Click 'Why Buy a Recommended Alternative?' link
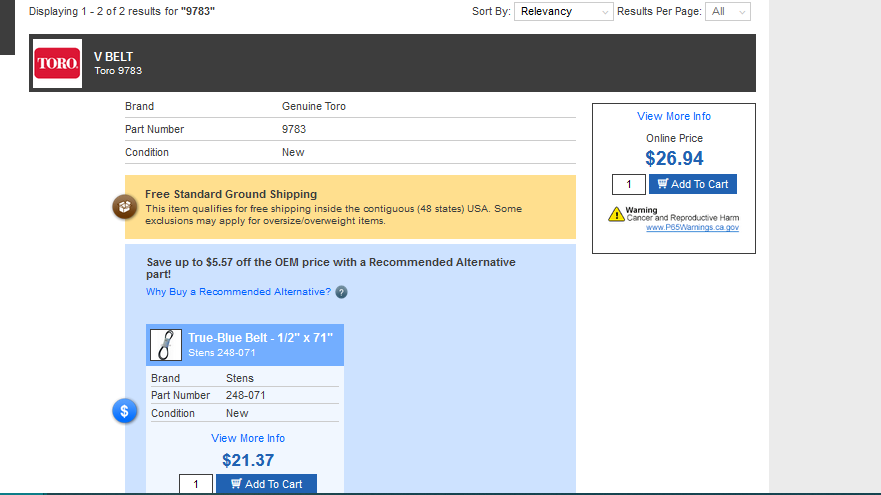Image resolution: width=881 pixels, height=495 pixels. (238, 292)
